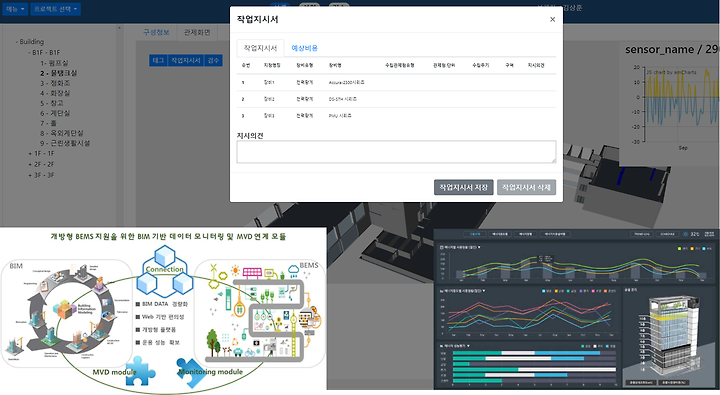The height and width of the screenshot is (395, 720).
Task: Open dropdown arrow on multi-line chart title
Action: point(484,291)
